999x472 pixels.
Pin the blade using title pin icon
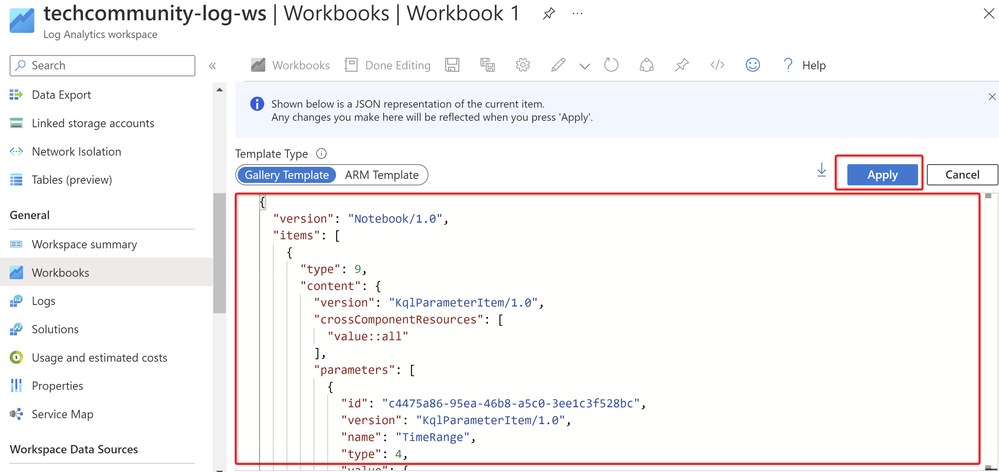548,14
